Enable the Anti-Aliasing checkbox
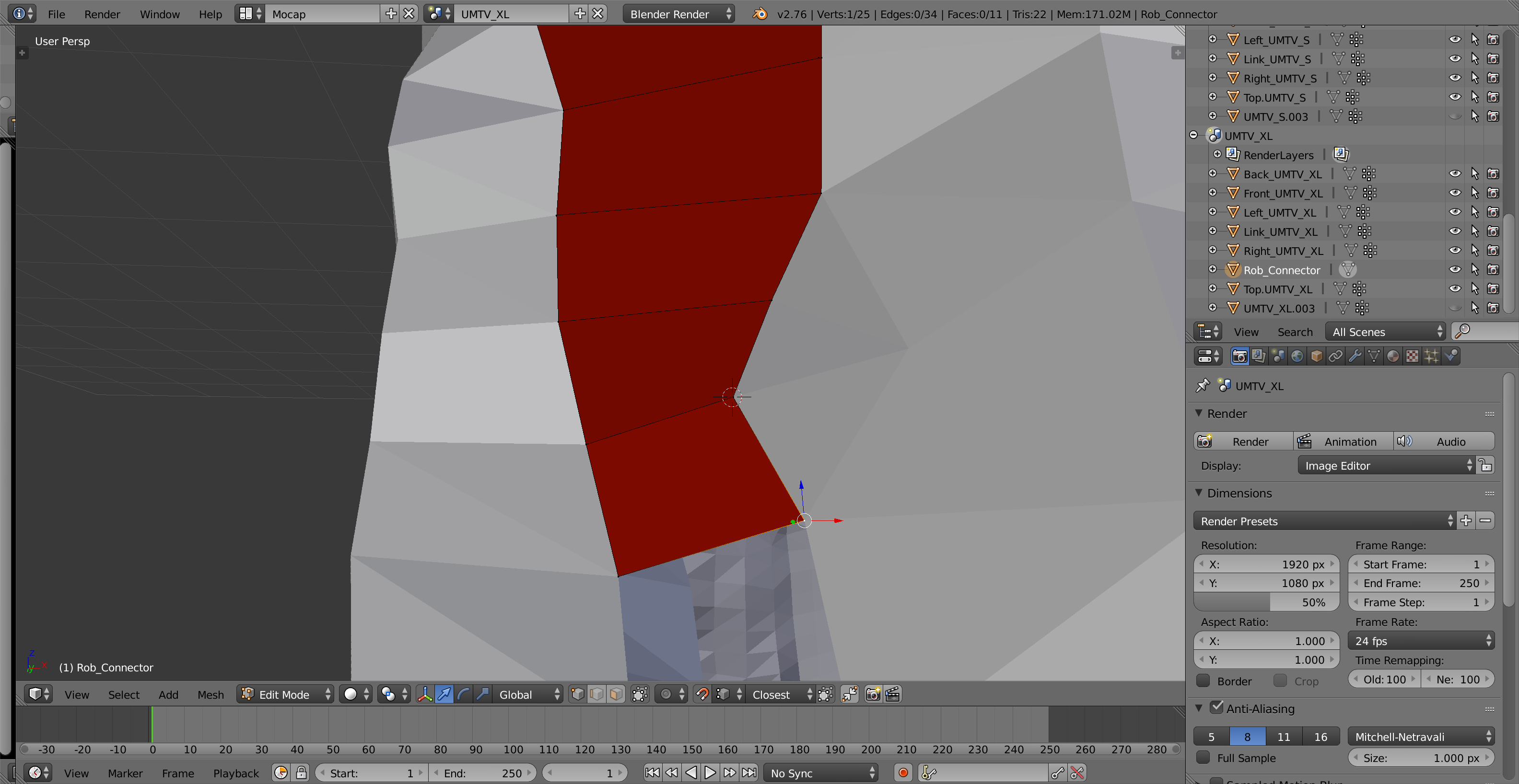 (1216, 707)
